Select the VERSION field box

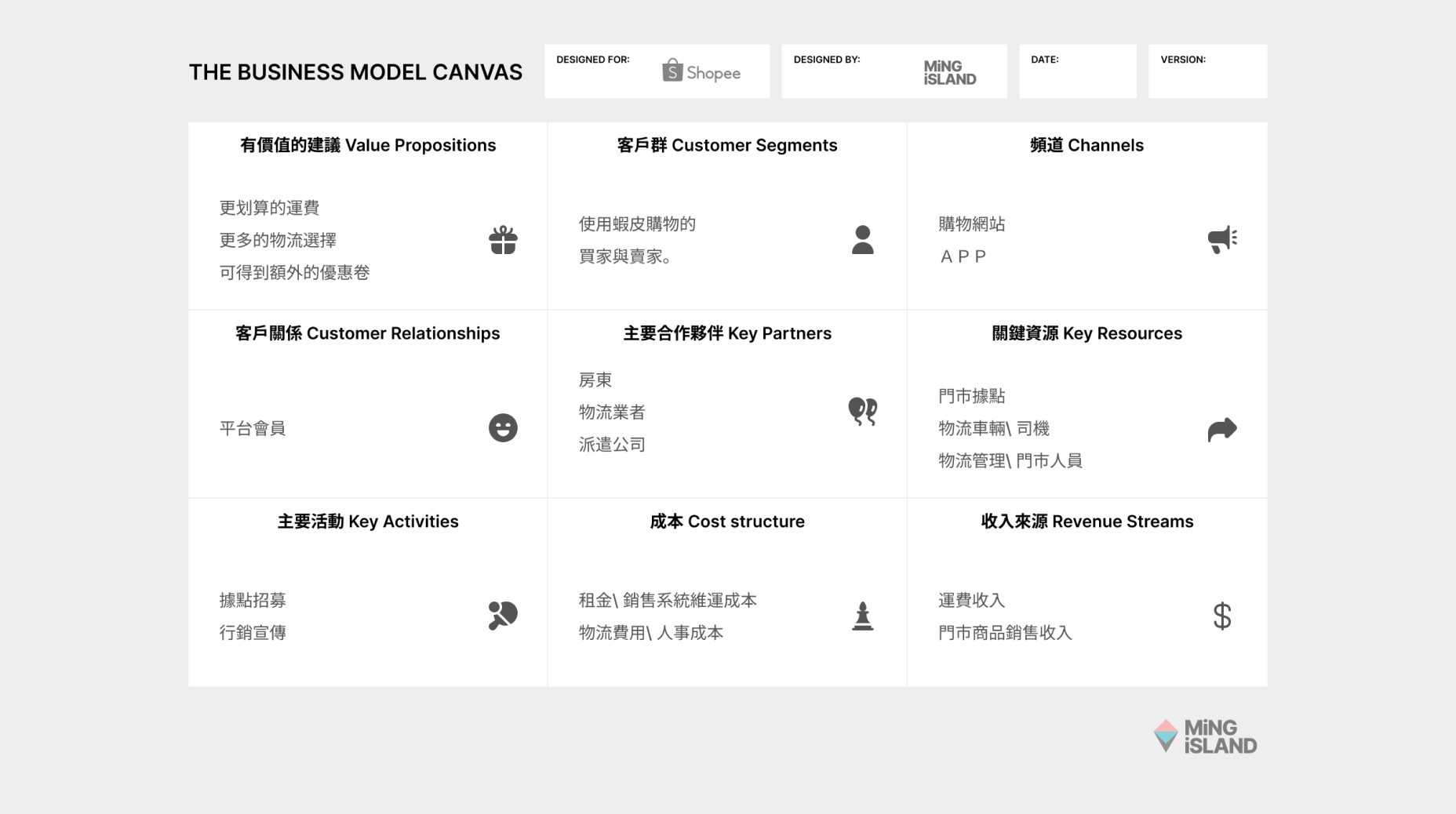pyautogui.click(x=1207, y=71)
